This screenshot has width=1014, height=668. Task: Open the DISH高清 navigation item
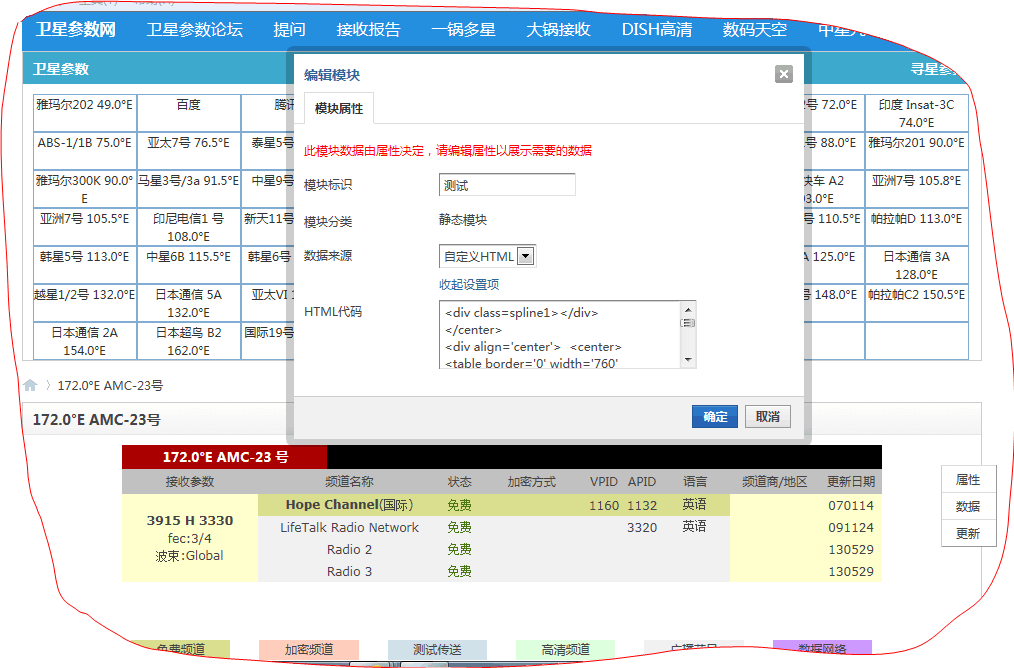pyautogui.click(x=656, y=30)
